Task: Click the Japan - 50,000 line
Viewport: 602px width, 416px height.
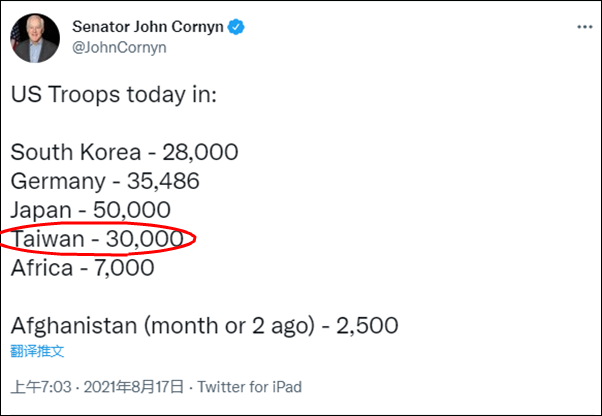Action: tap(91, 211)
